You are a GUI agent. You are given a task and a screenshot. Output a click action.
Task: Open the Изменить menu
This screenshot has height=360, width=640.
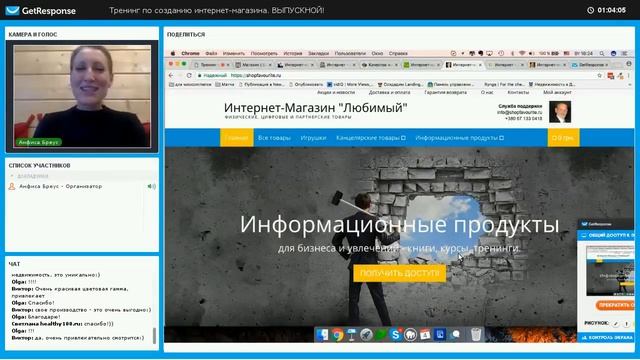[x=234, y=53]
